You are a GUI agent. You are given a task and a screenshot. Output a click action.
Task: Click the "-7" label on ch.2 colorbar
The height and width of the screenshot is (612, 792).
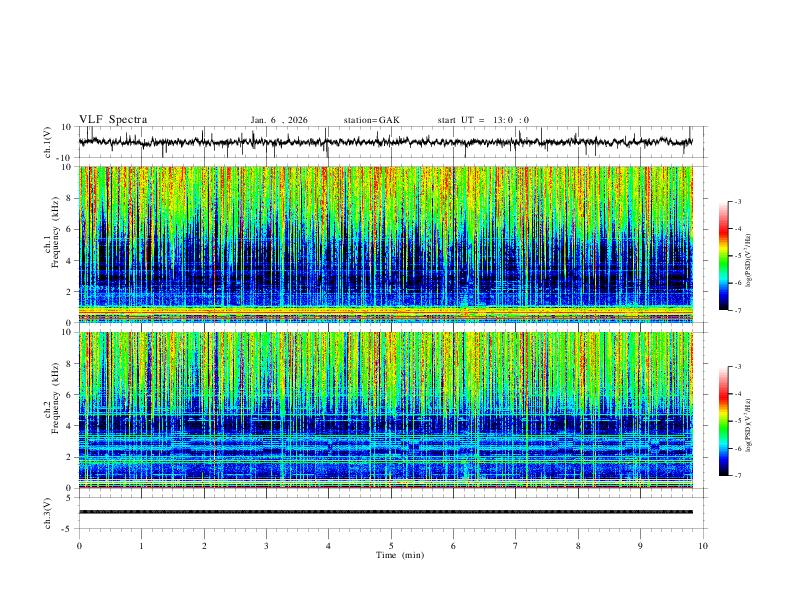pyautogui.click(x=737, y=476)
